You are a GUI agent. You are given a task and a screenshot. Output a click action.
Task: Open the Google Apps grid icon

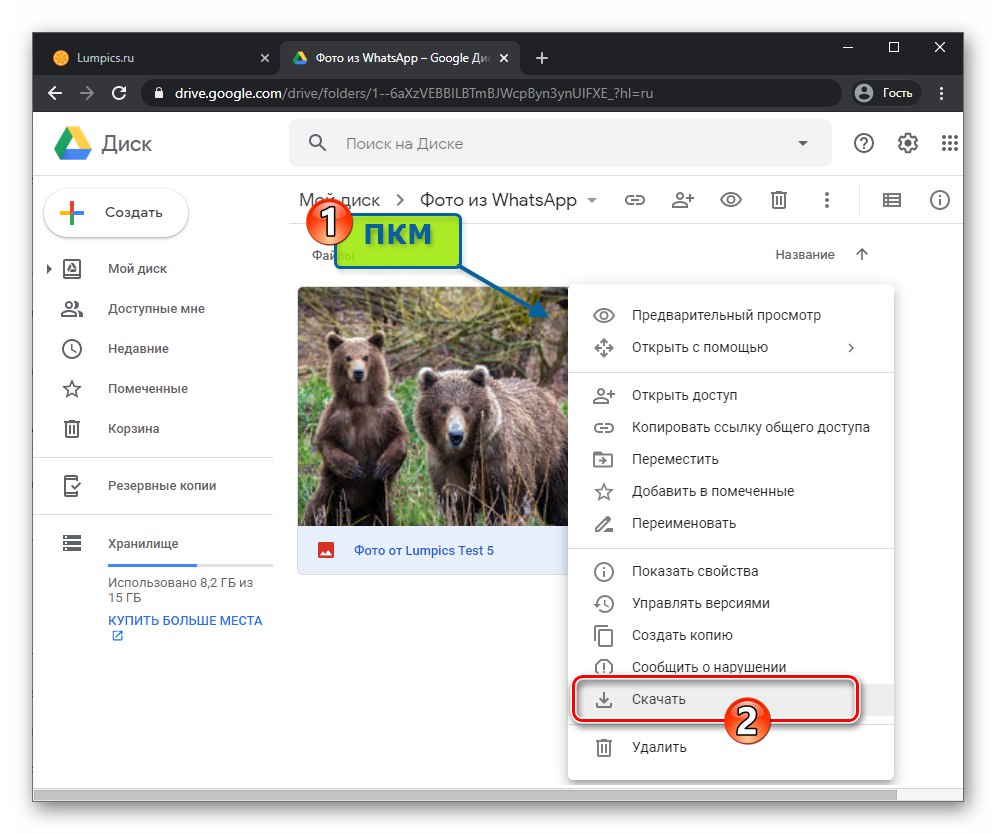949,143
